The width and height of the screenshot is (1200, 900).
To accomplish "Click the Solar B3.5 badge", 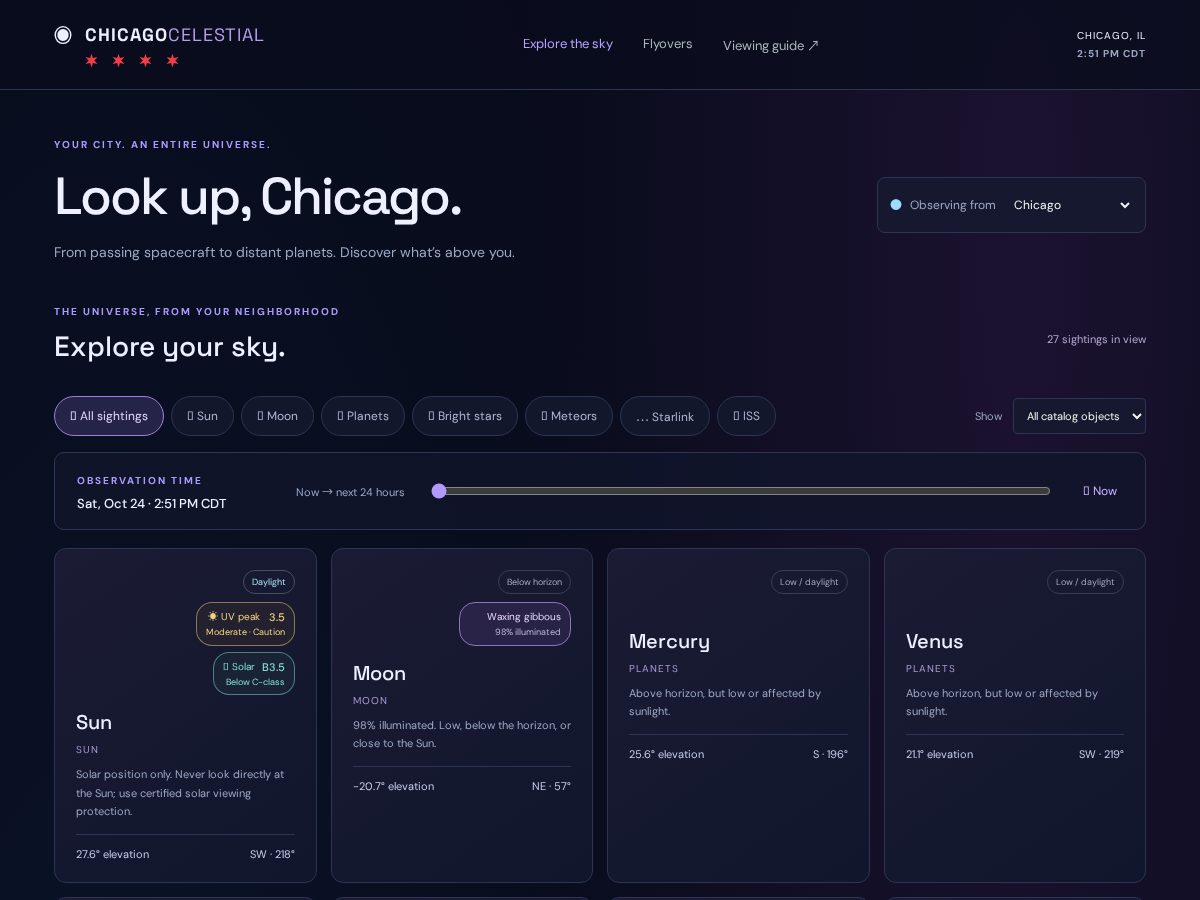I will click(254, 674).
